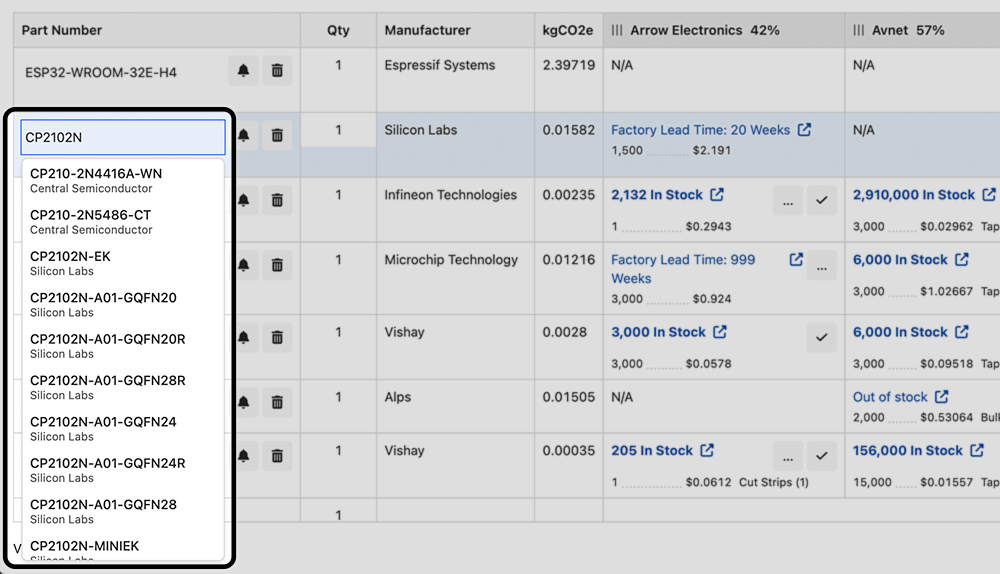Select CP2102N-EK from the suggestions
Image resolution: width=1000 pixels, height=574 pixels.
point(123,263)
